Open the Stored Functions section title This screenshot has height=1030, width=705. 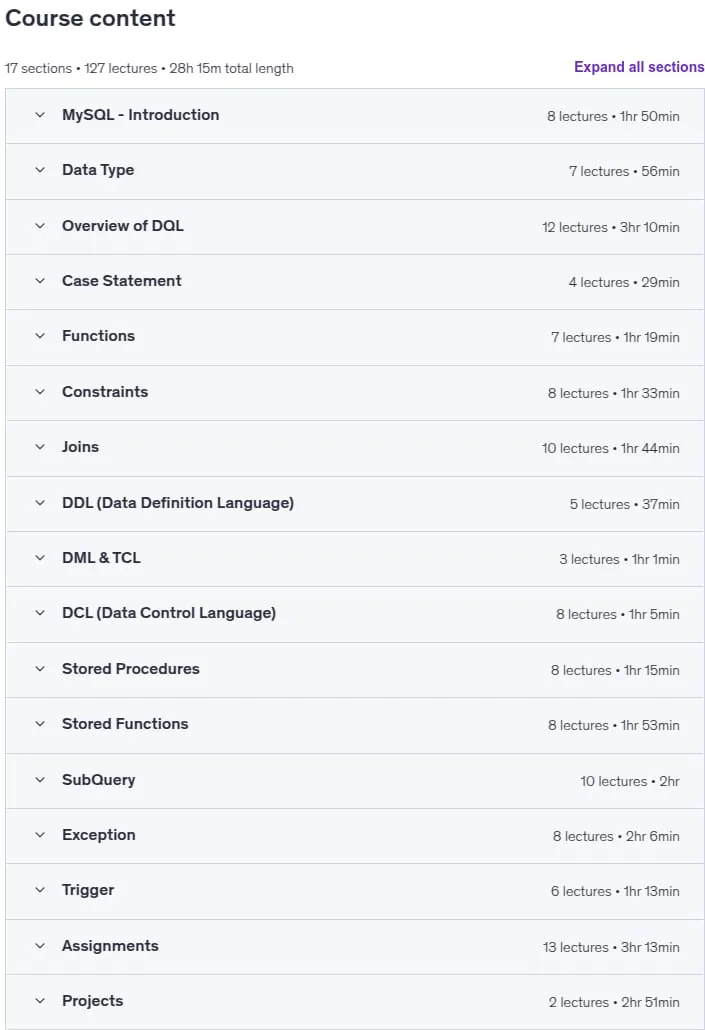125,724
